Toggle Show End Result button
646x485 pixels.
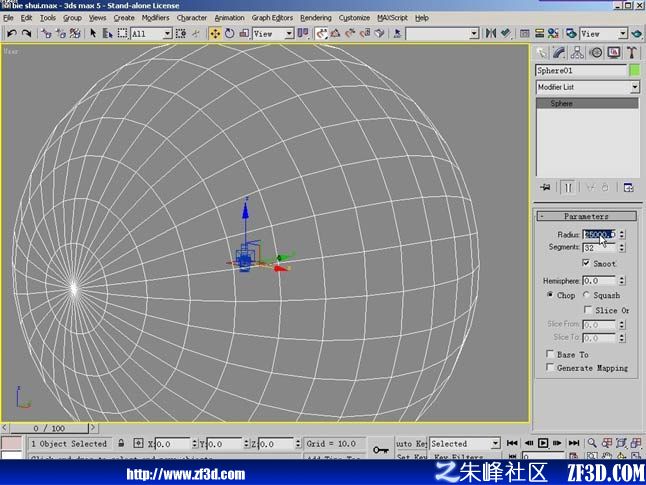click(x=568, y=187)
